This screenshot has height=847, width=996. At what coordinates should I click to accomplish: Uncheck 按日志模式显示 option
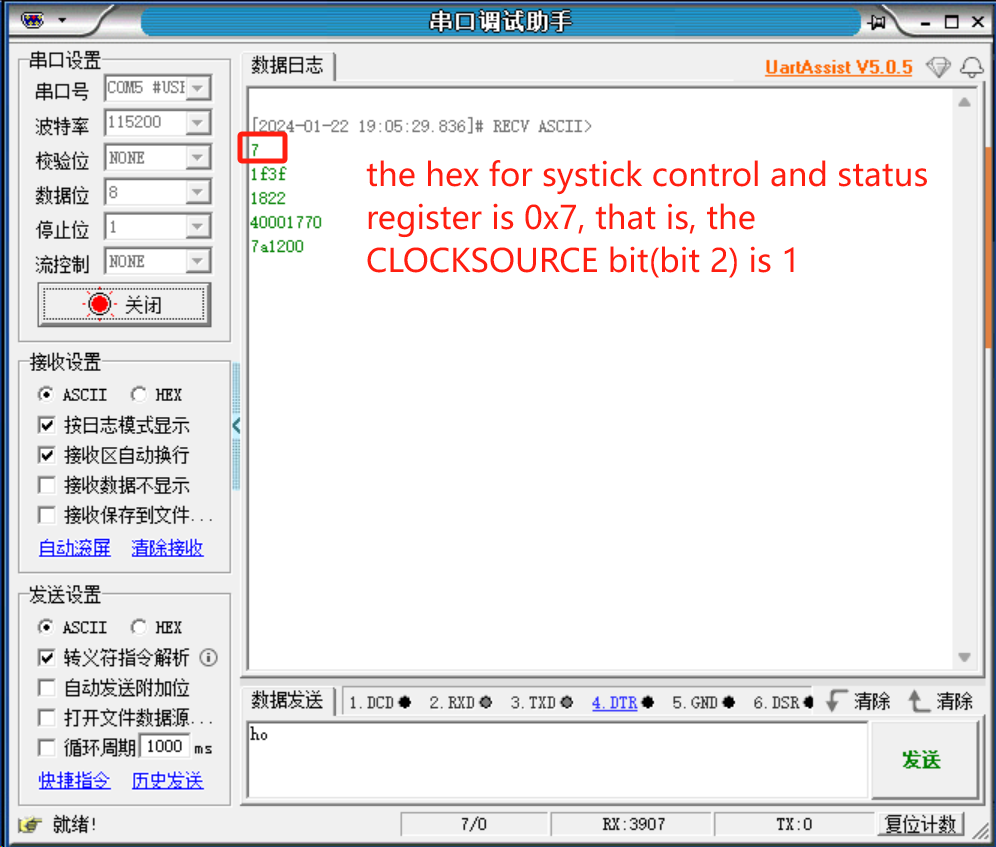47,425
